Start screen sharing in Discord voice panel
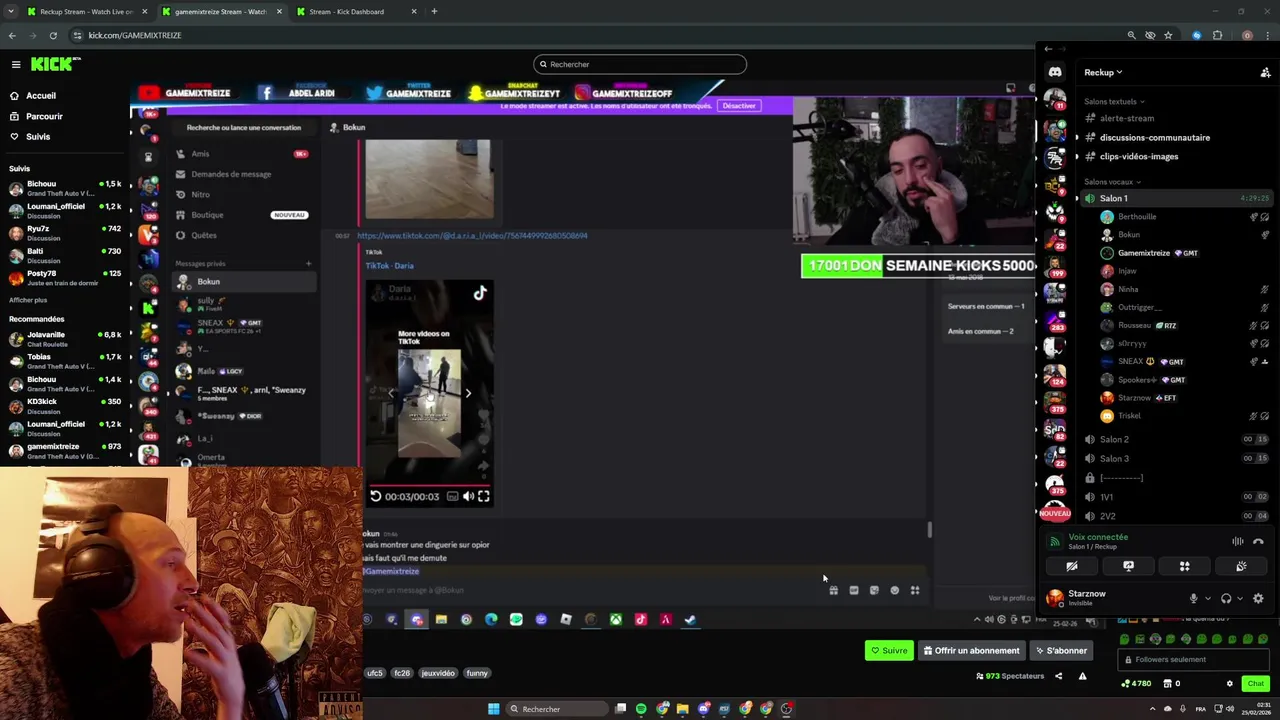Screen dimensions: 1280x720 coord(1128,566)
